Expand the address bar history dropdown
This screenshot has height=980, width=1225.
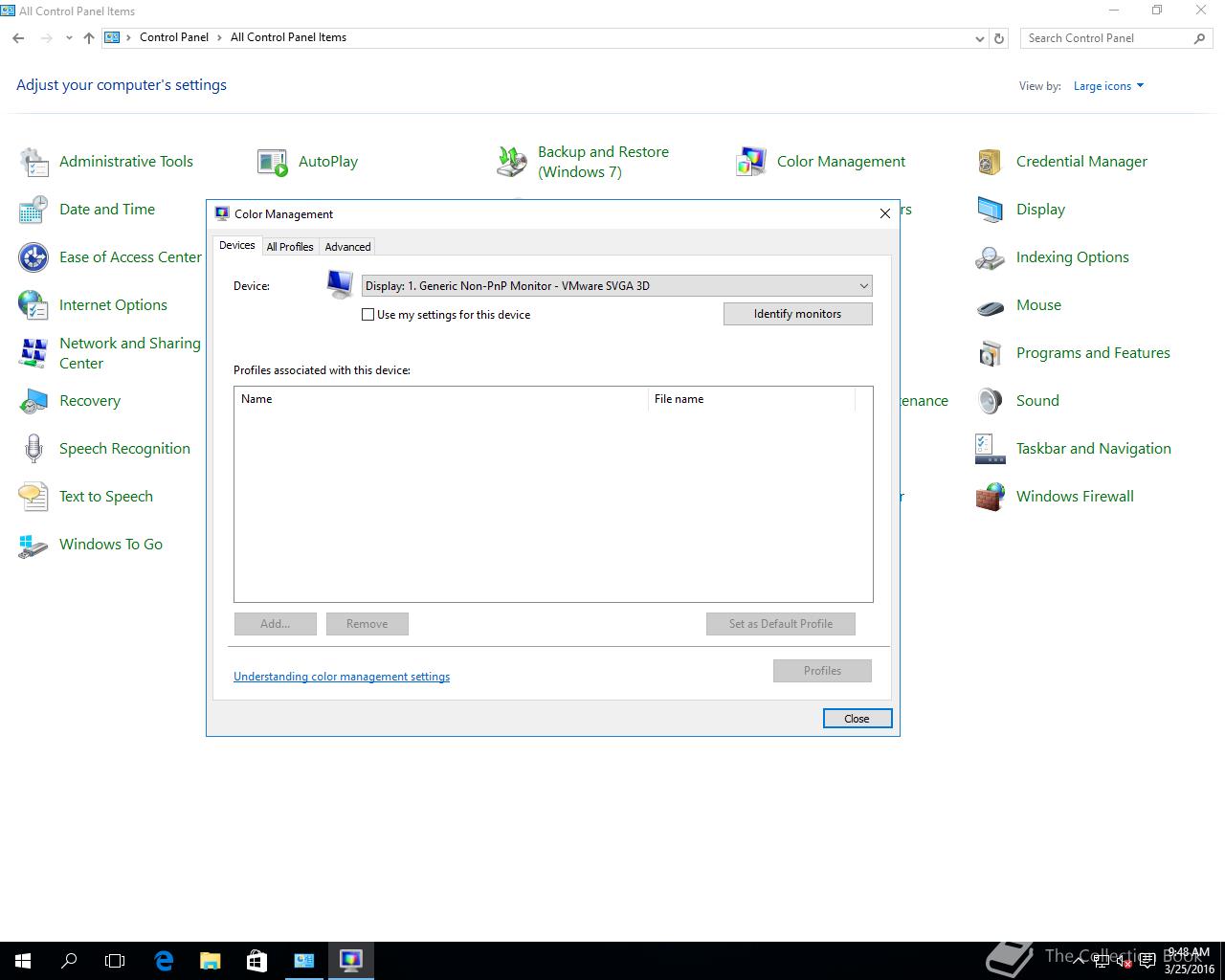coord(979,38)
